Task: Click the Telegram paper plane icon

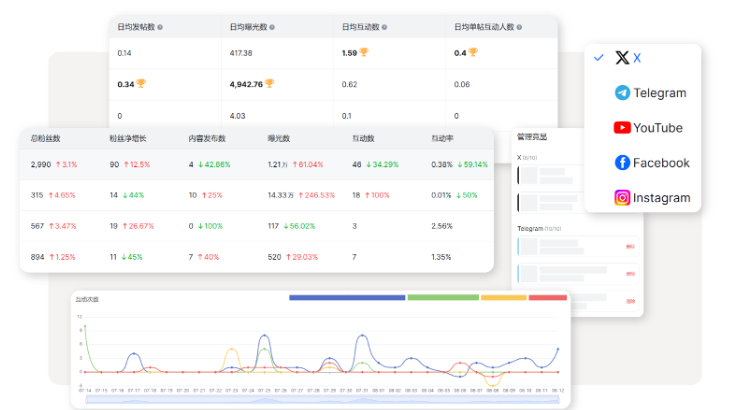Action: pos(623,93)
